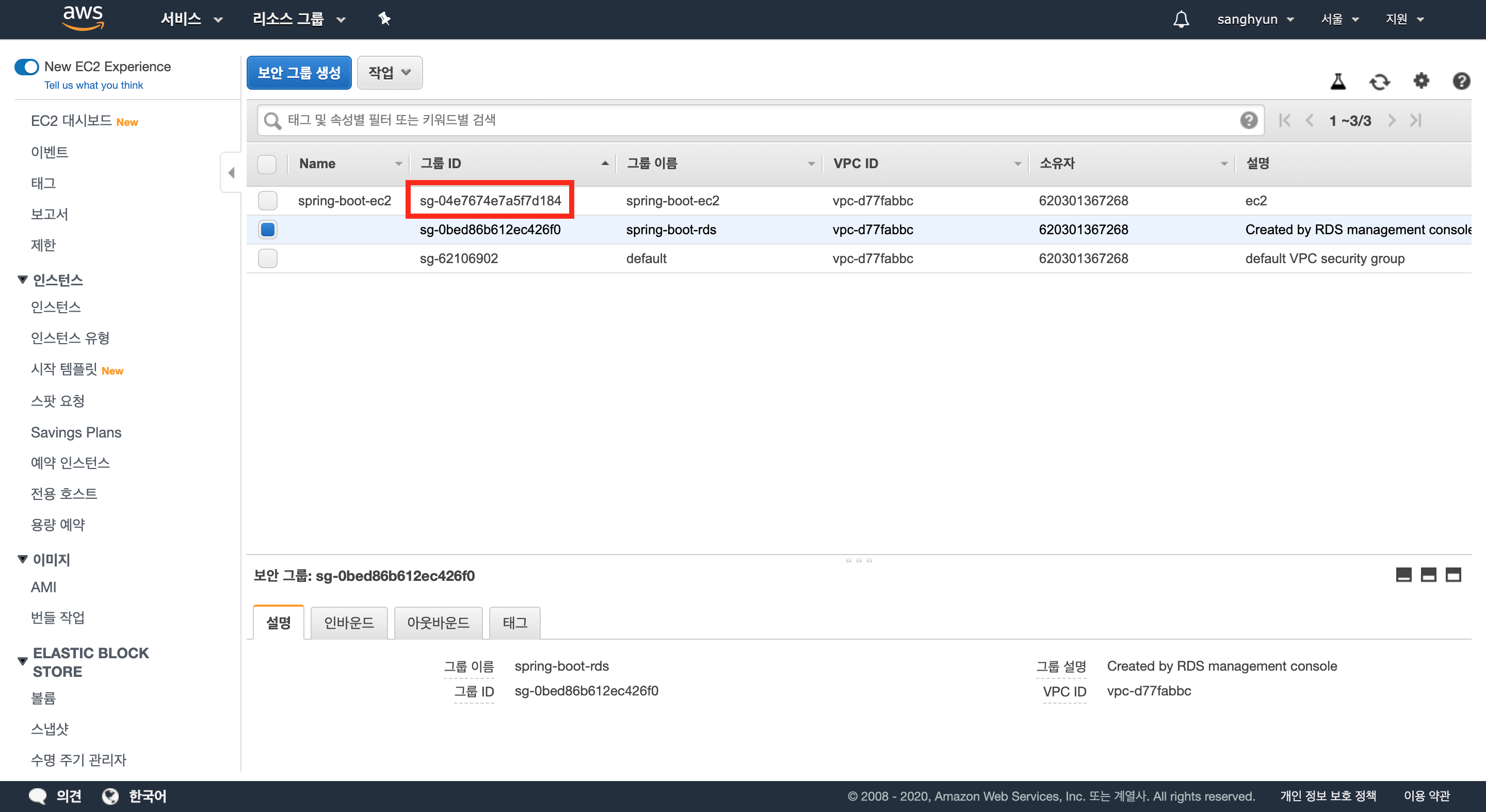Switch to the 인바운드 tab

click(x=348, y=623)
